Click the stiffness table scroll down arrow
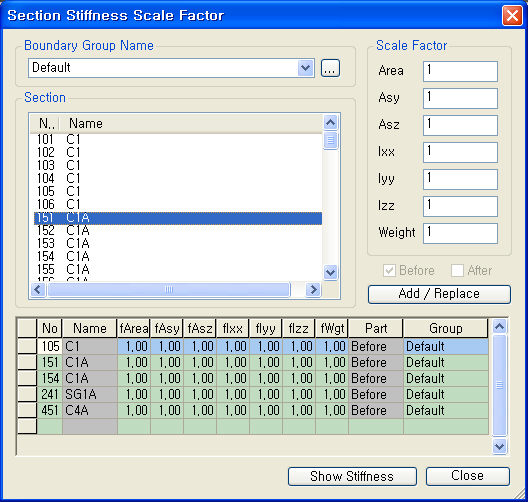This screenshot has width=528, height=502. click(499, 447)
